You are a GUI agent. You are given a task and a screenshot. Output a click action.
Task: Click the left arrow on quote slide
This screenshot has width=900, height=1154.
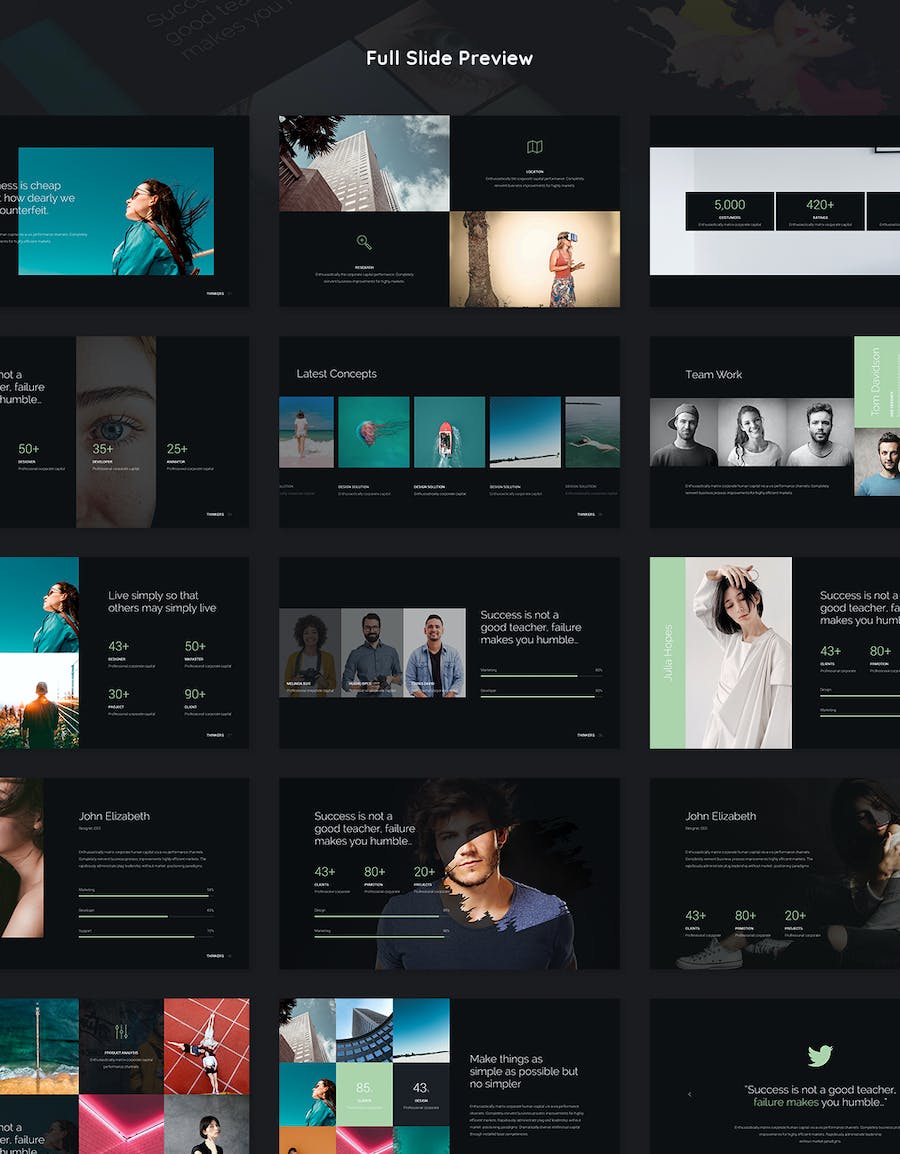pos(689,1095)
